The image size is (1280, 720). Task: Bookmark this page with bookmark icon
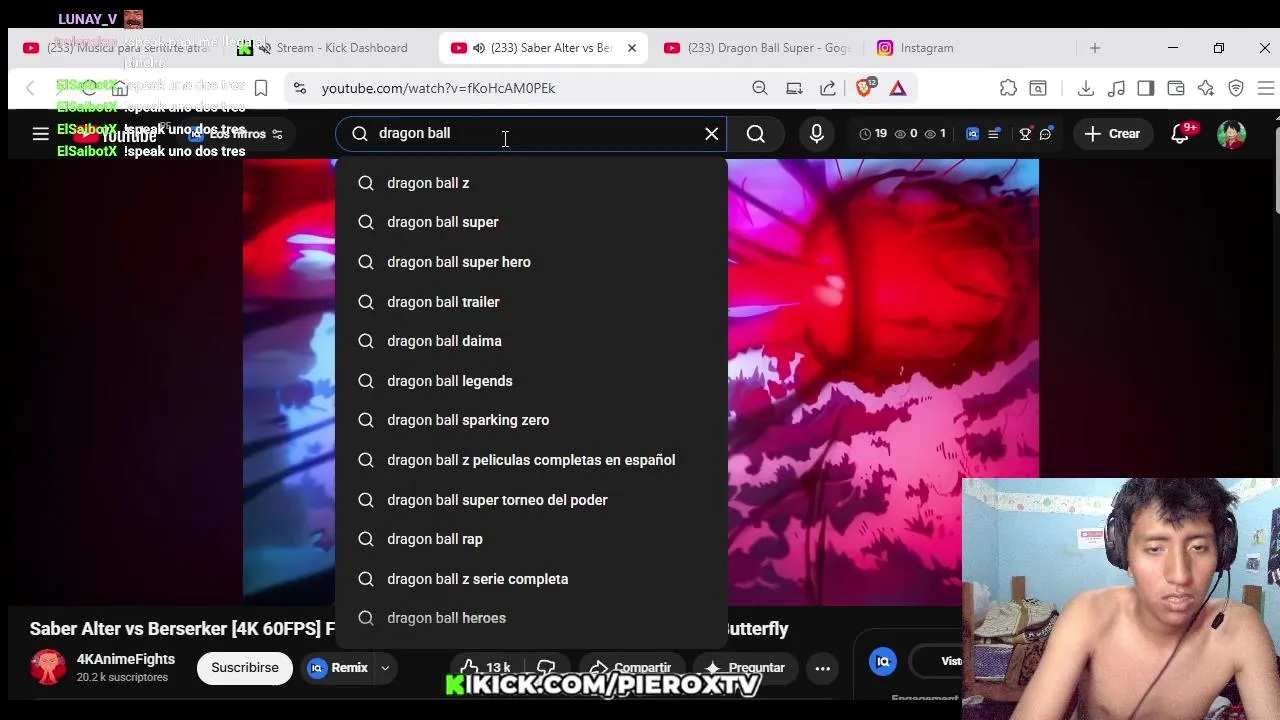pyautogui.click(x=261, y=88)
